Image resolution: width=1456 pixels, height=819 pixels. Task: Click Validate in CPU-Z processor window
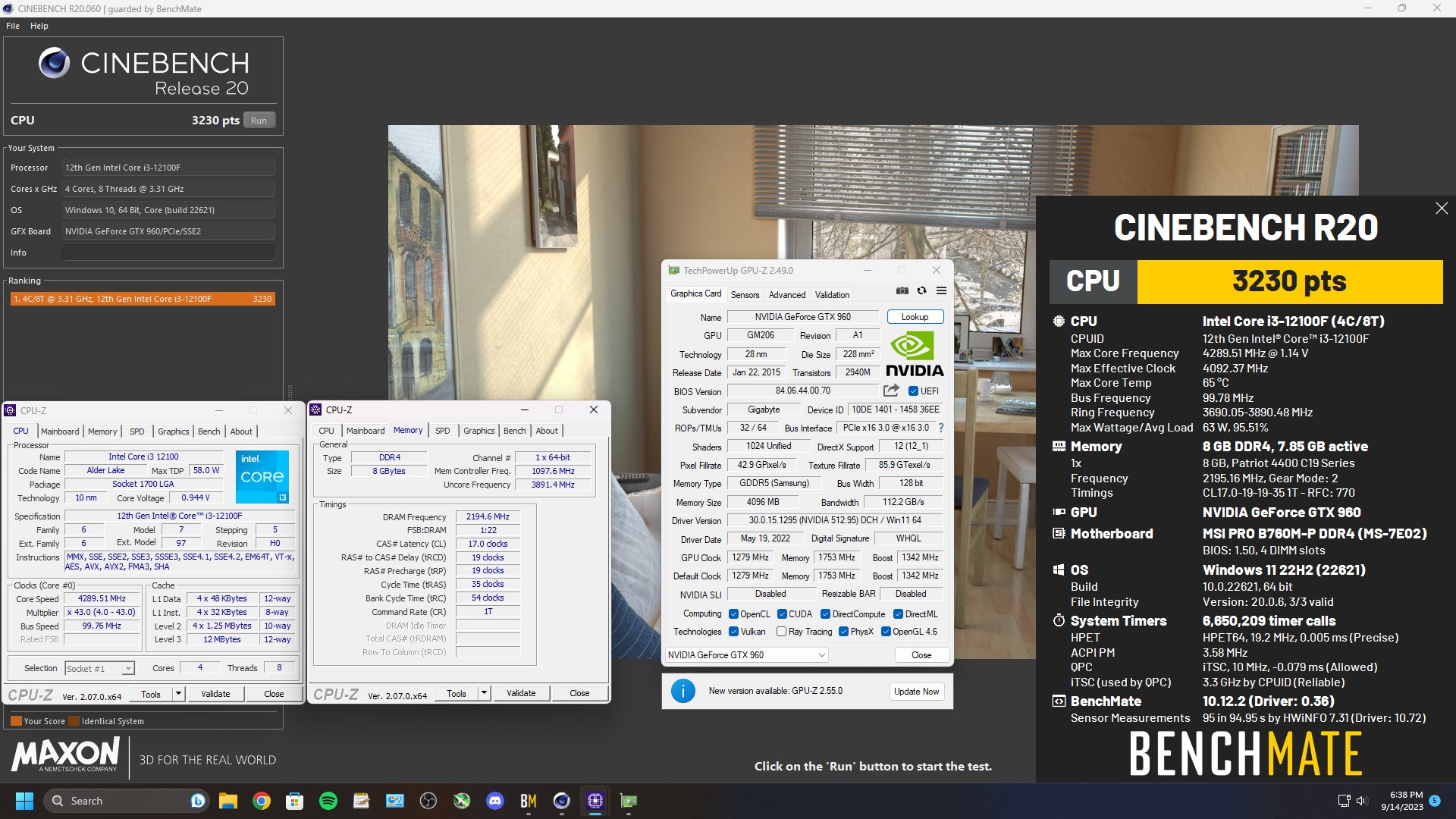(215, 694)
